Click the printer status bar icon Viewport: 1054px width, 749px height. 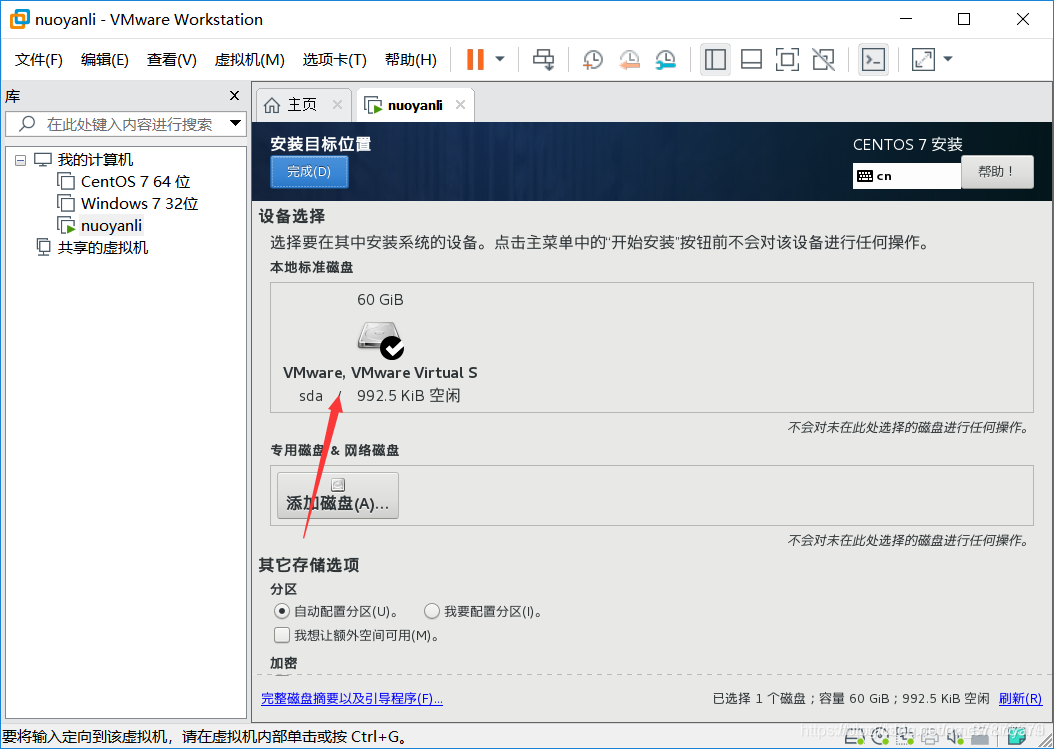click(x=930, y=738)
